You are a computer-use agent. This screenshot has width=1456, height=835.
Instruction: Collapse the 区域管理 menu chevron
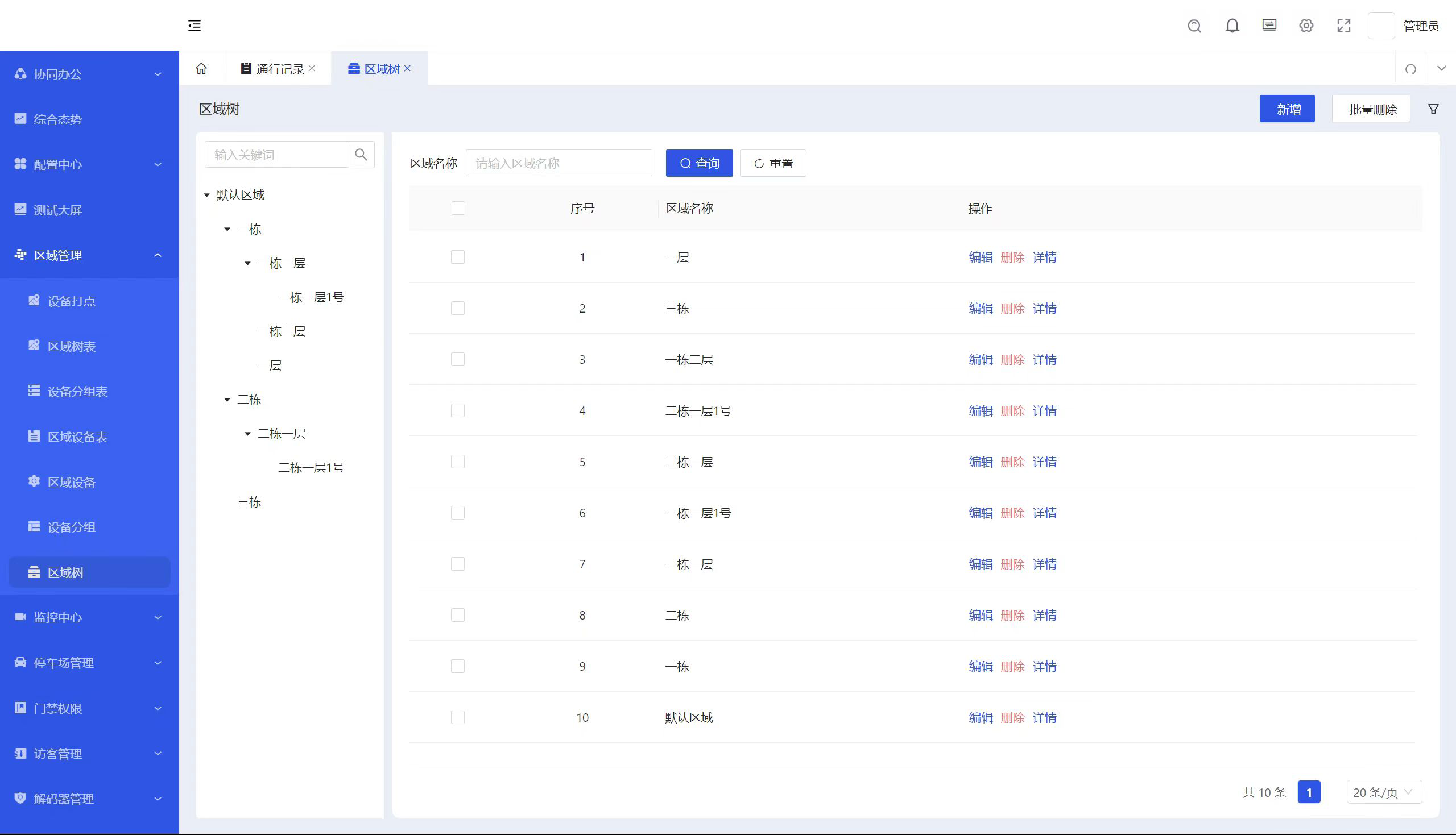(x=158, y=255)
